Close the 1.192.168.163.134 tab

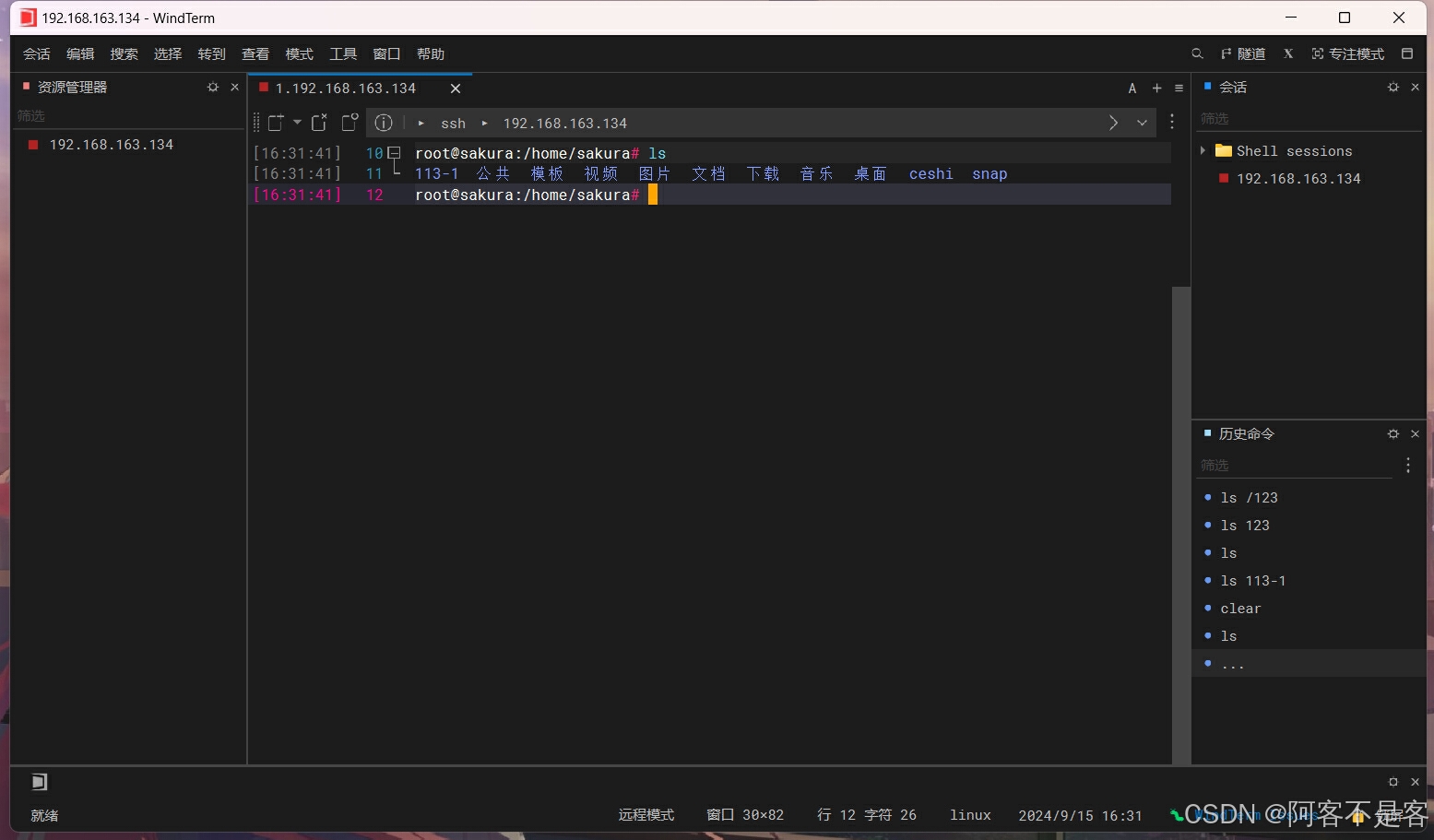pyautogui.click(x=456, y=89)
